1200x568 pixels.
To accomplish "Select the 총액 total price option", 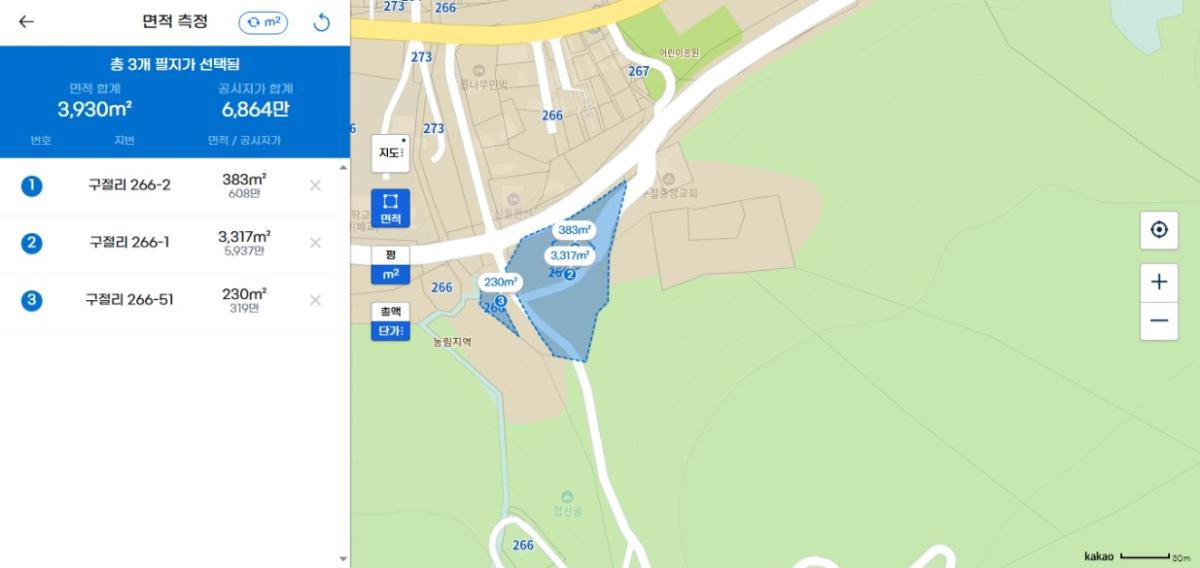I will (x=390, y=313).
